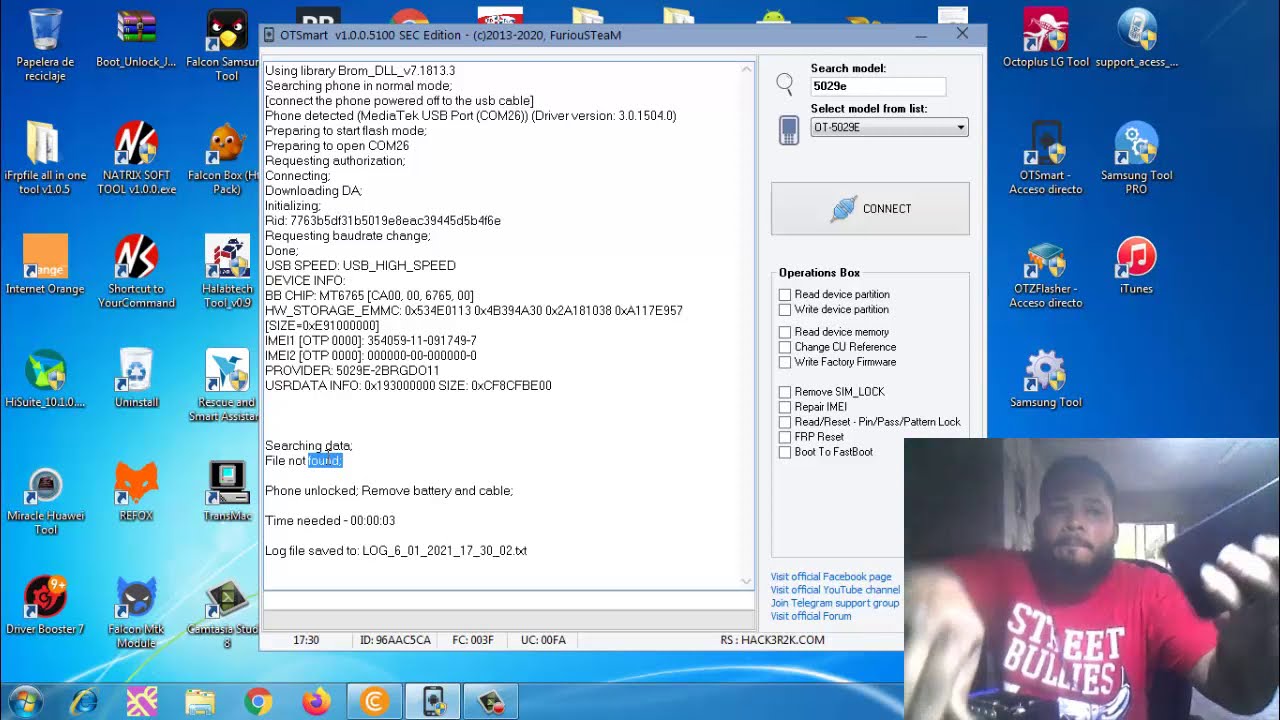
Task: Launch Octoplus LG Tool shortcut
Action: [1046, 38]
